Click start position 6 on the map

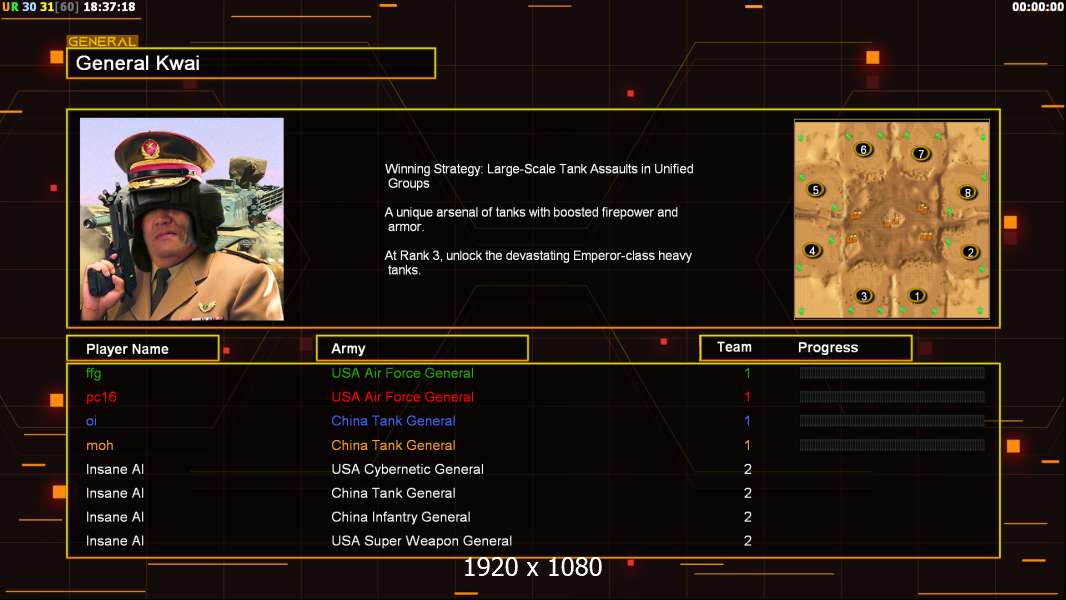coord(863,149)
